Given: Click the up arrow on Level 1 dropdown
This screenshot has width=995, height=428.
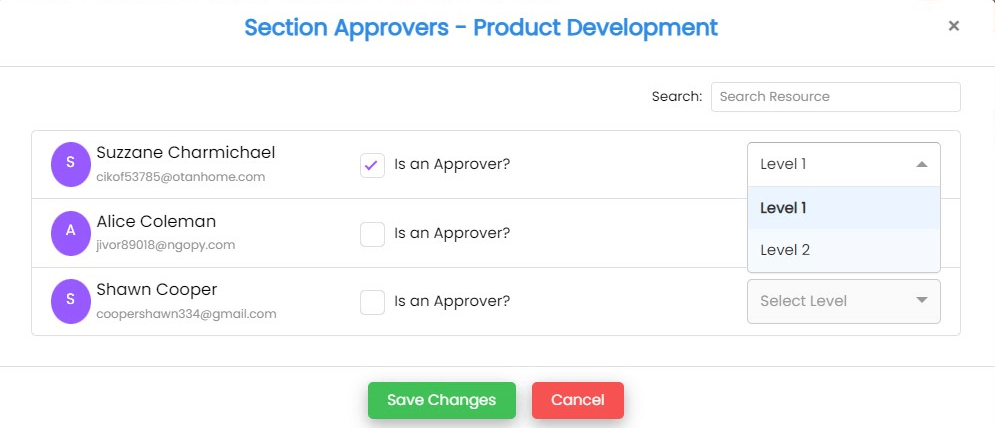Looking at the screenshot, I should coord(921,164).
